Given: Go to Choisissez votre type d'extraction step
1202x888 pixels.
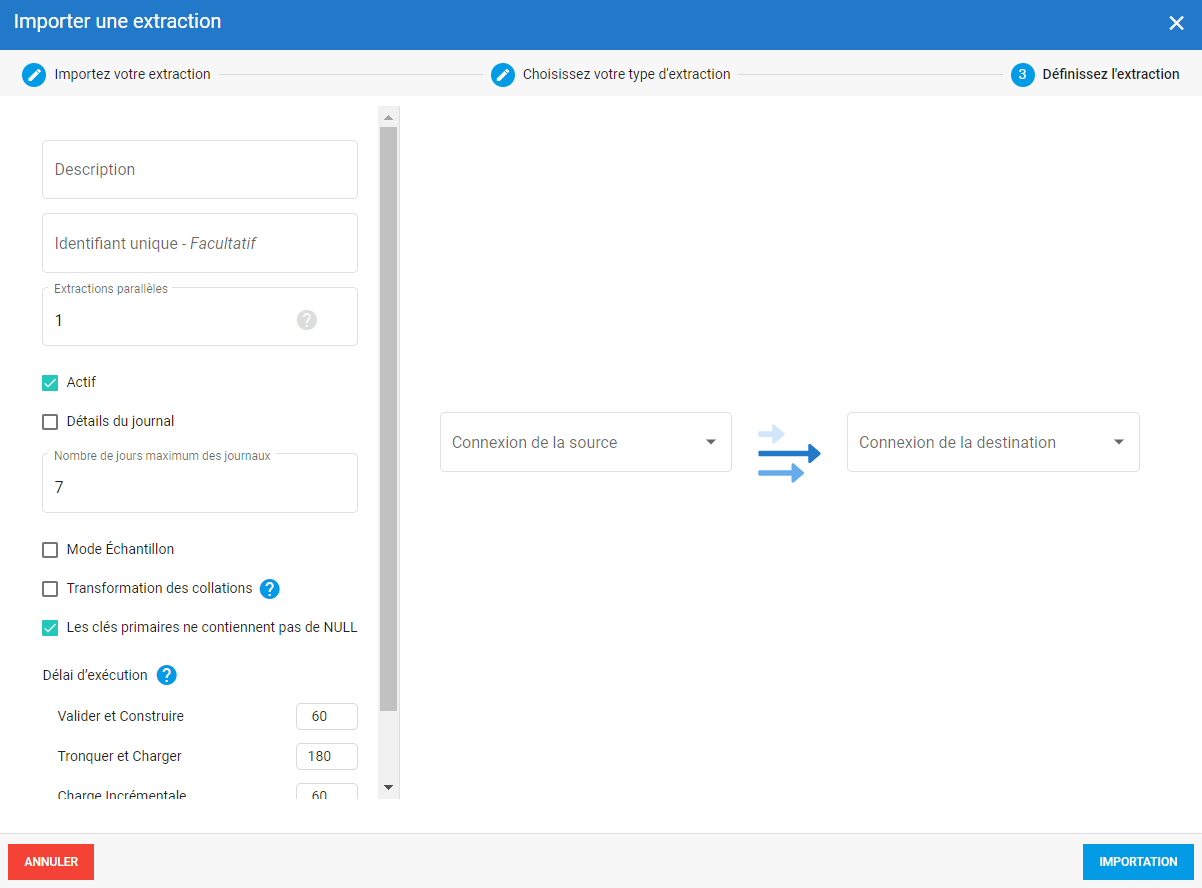Looking at the screenshot, I should pos(626,75).
